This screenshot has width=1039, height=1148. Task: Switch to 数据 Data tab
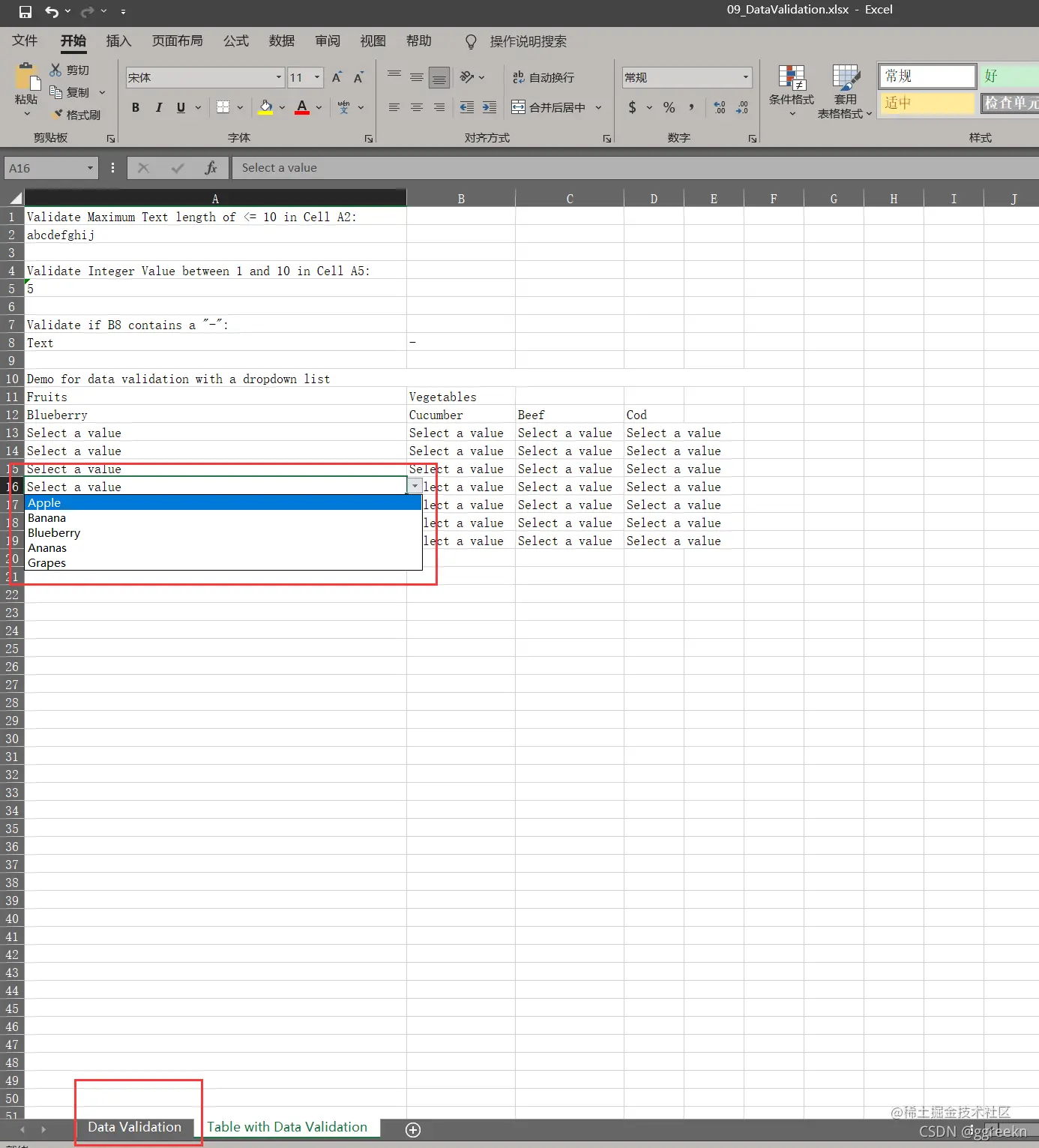282,40
